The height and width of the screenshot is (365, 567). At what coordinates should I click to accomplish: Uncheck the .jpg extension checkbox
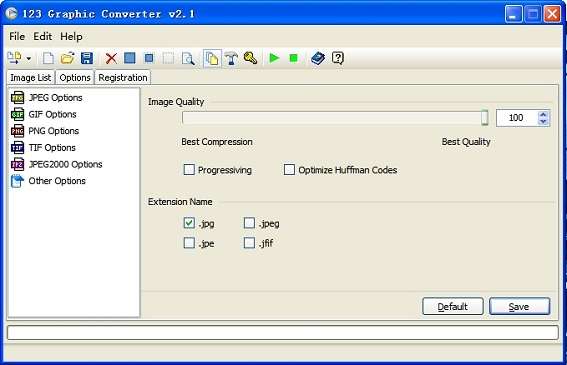click(189, 223)
